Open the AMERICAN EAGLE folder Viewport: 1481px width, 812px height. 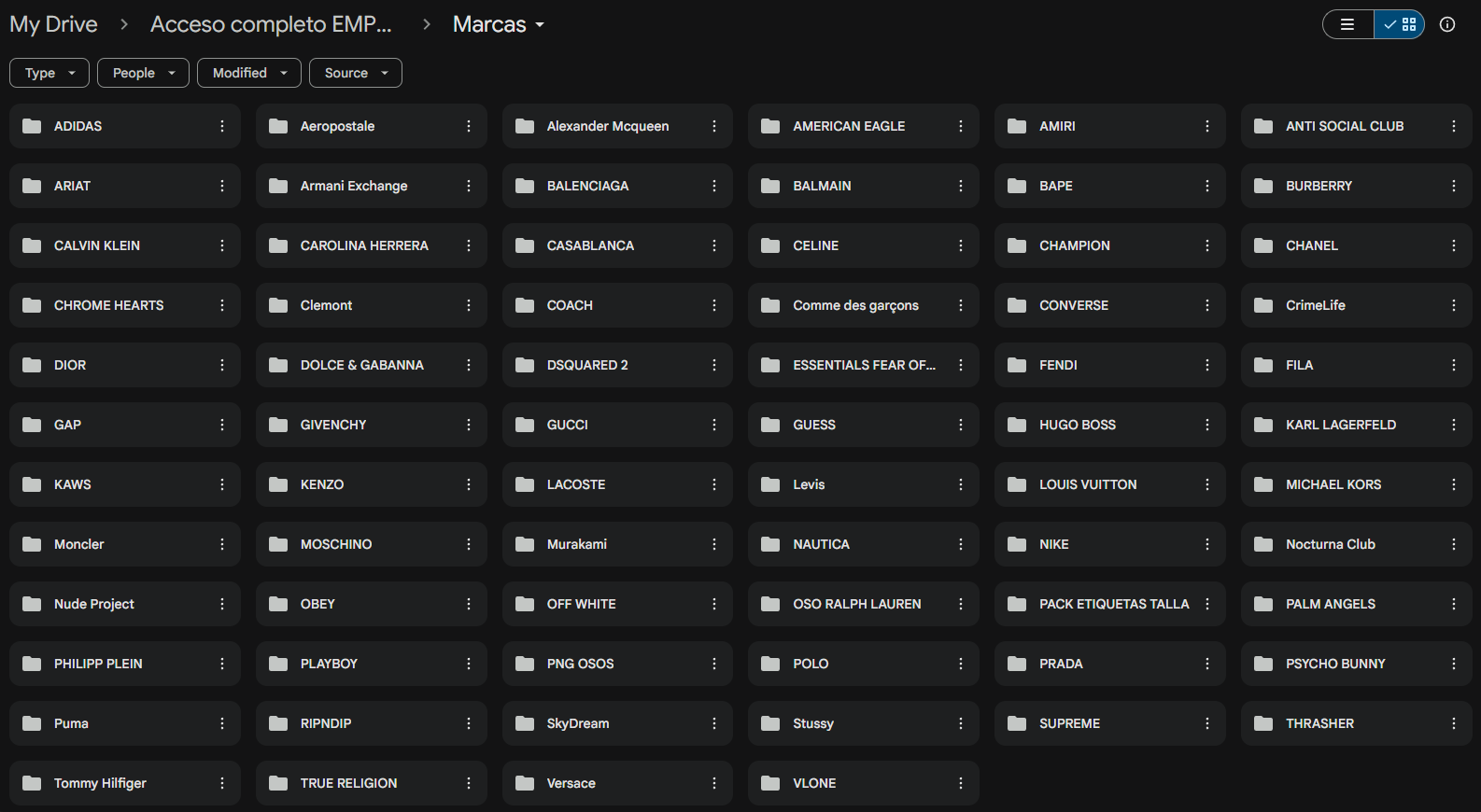click(x=864, y=126)
